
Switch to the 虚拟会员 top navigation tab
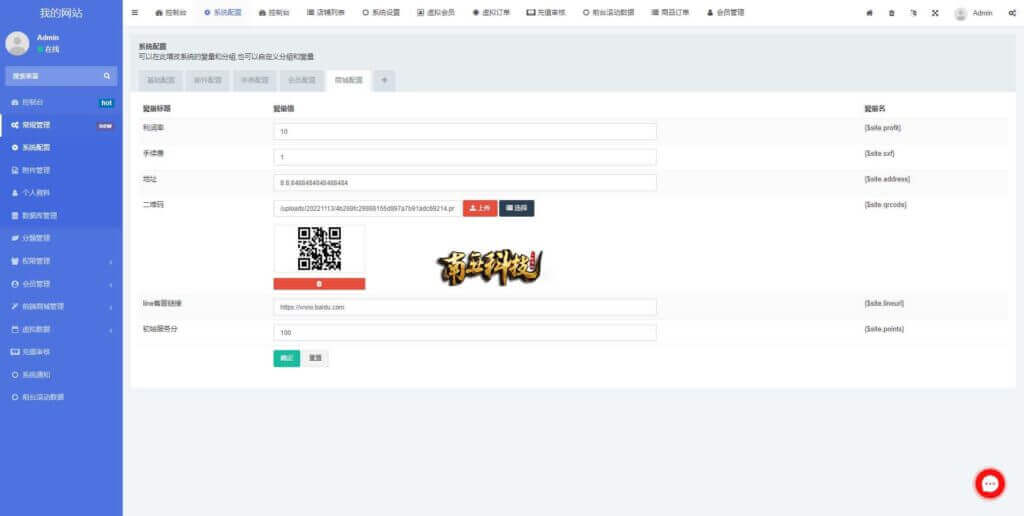[x=436, y=12]
